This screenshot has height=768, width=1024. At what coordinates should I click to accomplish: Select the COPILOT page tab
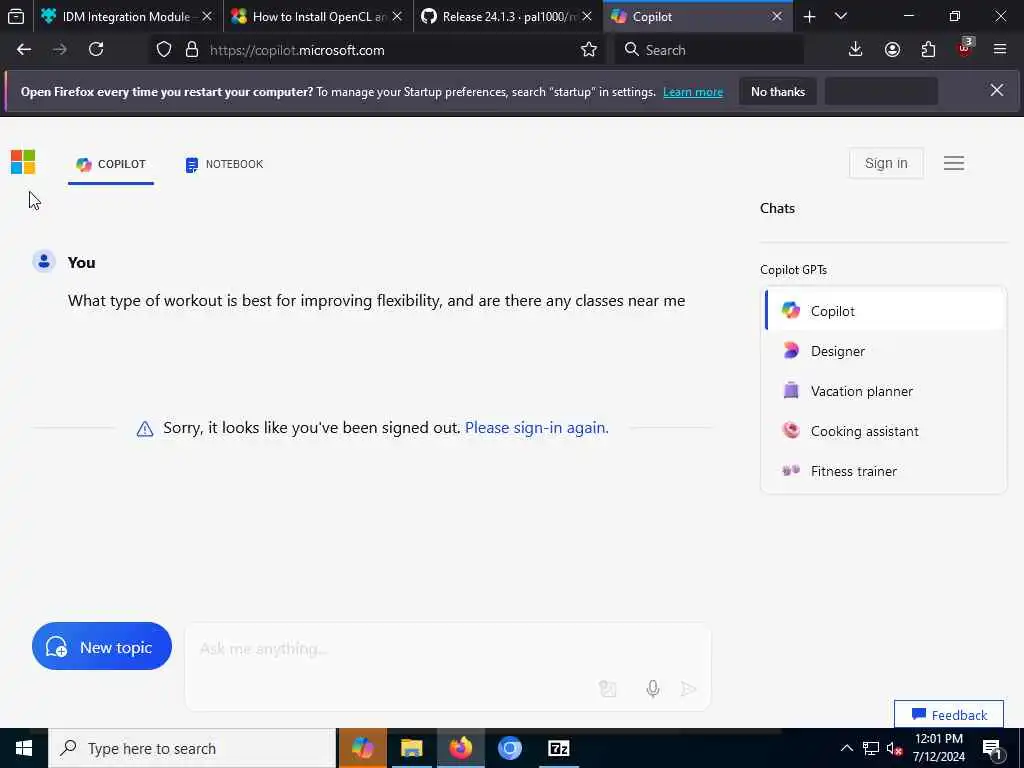pyautogui.click(x=111, y=165)
